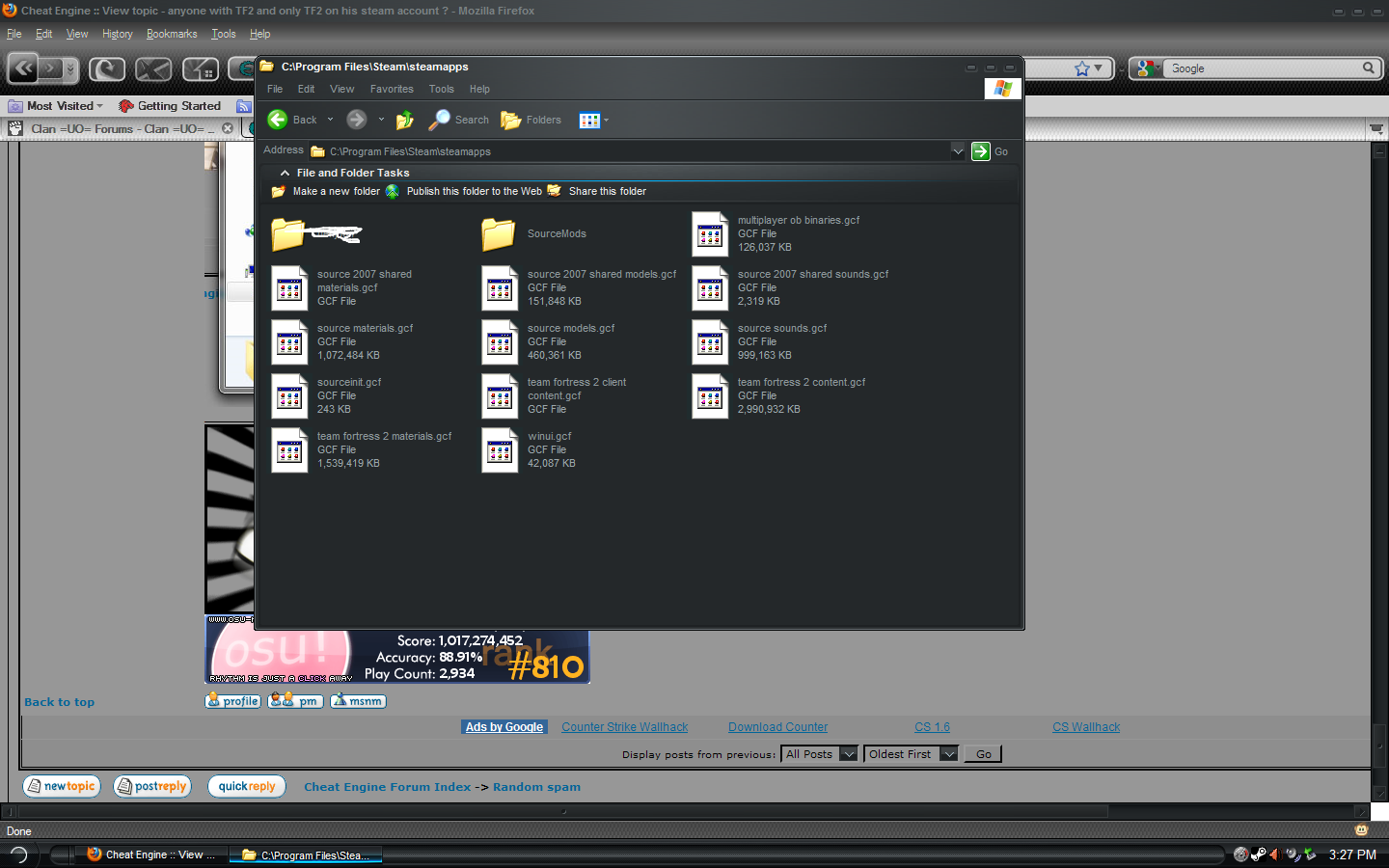The height and width of the screenshot is (868, 1389).
Task: Select team fortress 2 materials.gcf icon
Action: 289,450
